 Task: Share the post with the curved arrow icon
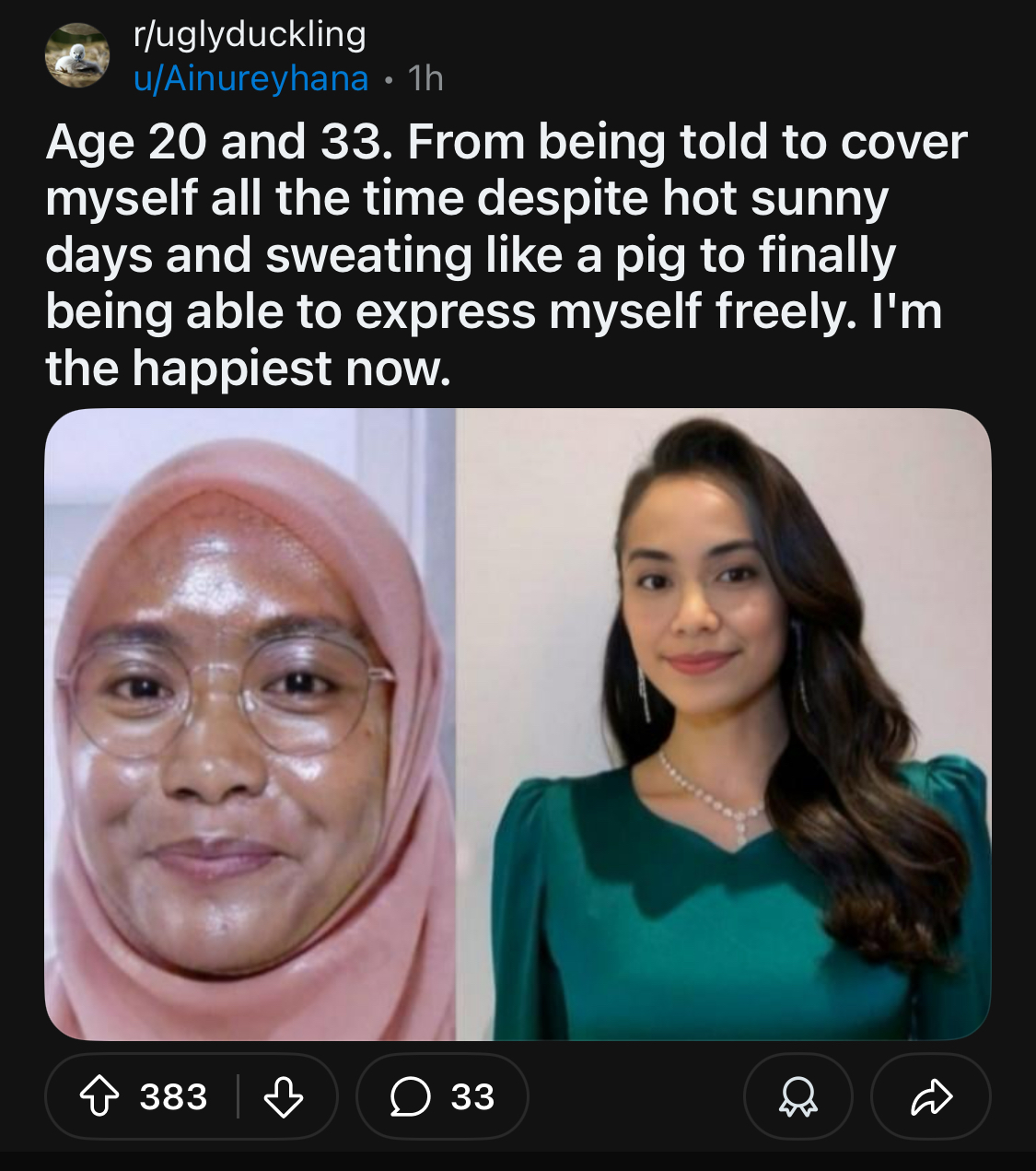[931, 1096]
